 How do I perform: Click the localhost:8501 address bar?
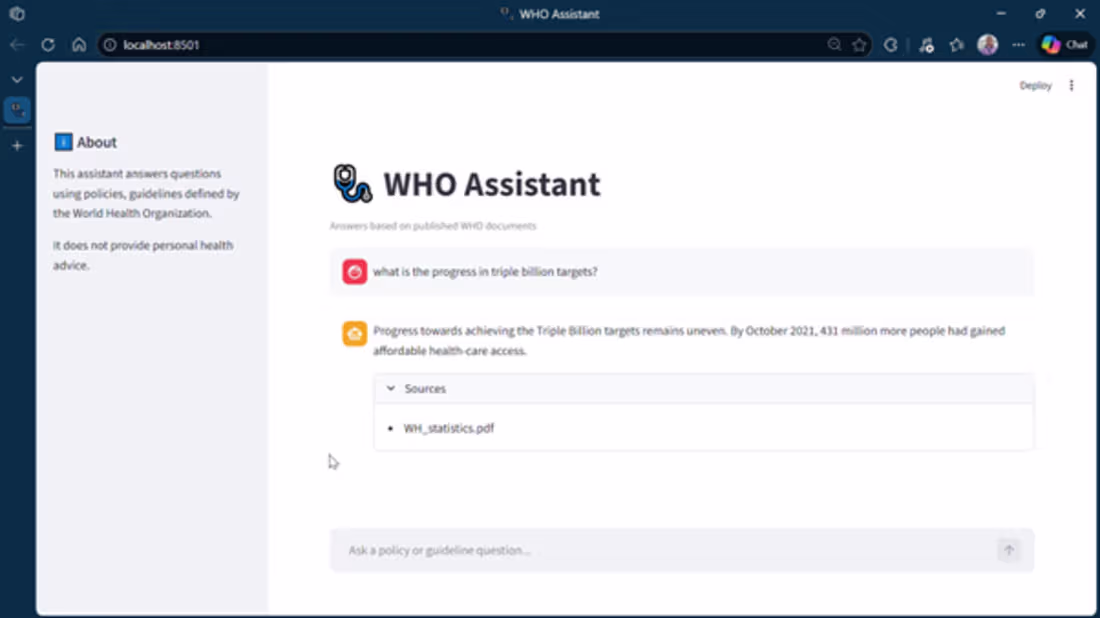(484, 45)
